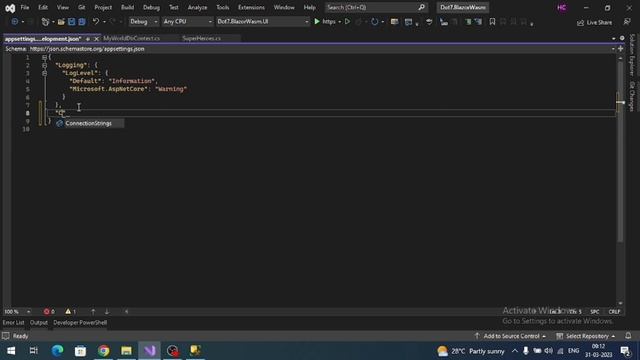Pin the appsettings Development json tab
Image resolution: width=640 pixels, height=360 pixels.
(88, 39)
